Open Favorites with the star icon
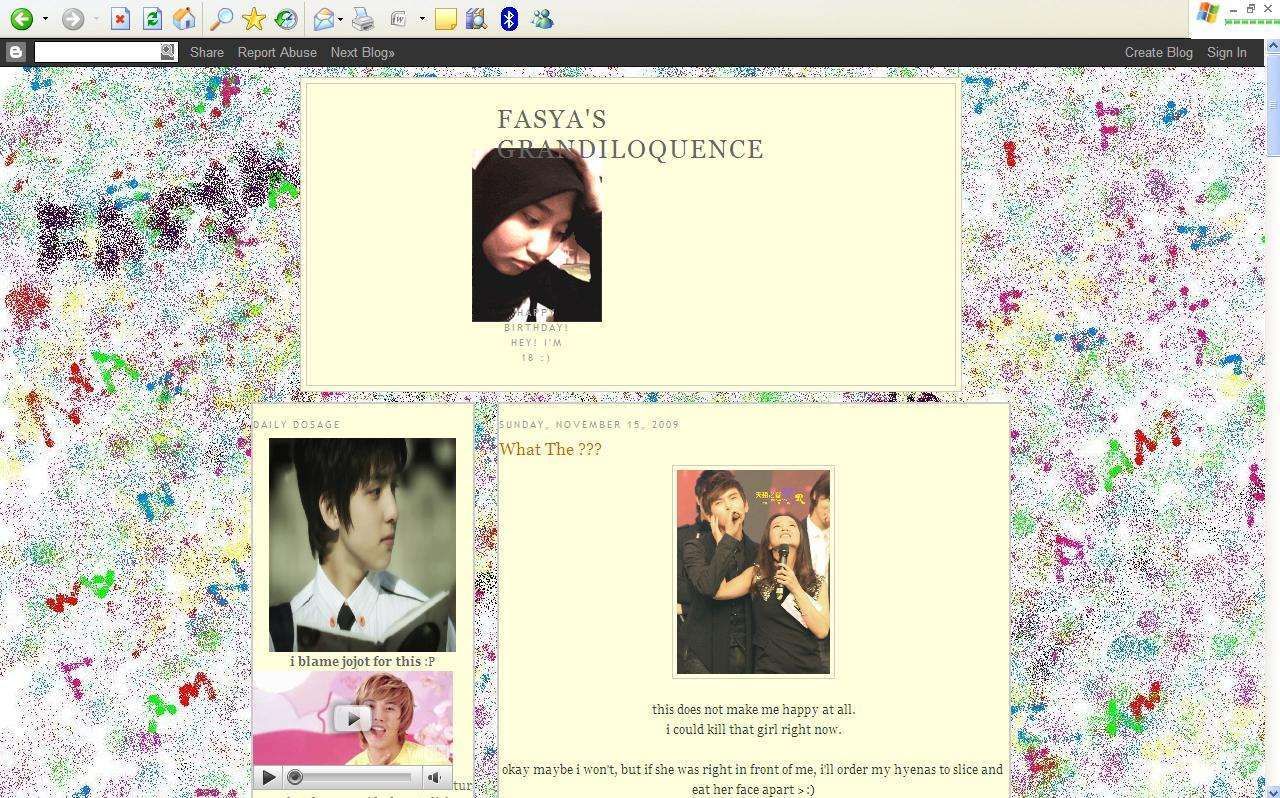 point(254,19)
